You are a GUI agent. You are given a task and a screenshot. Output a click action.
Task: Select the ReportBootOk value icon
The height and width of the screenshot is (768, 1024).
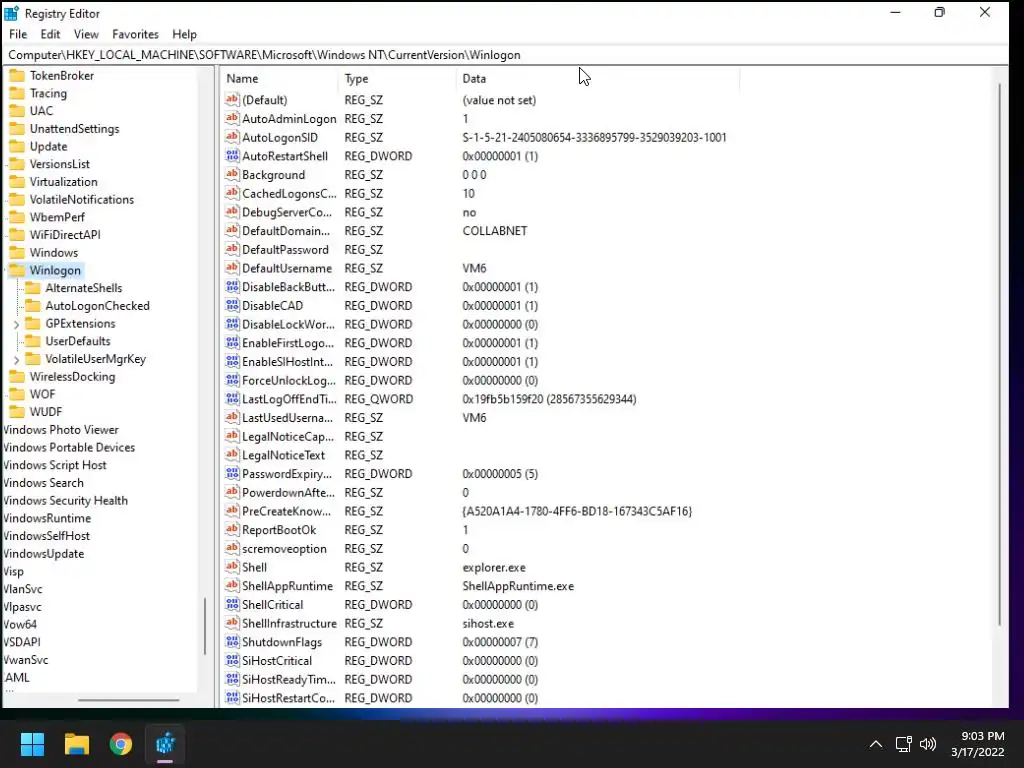[232, 530]
